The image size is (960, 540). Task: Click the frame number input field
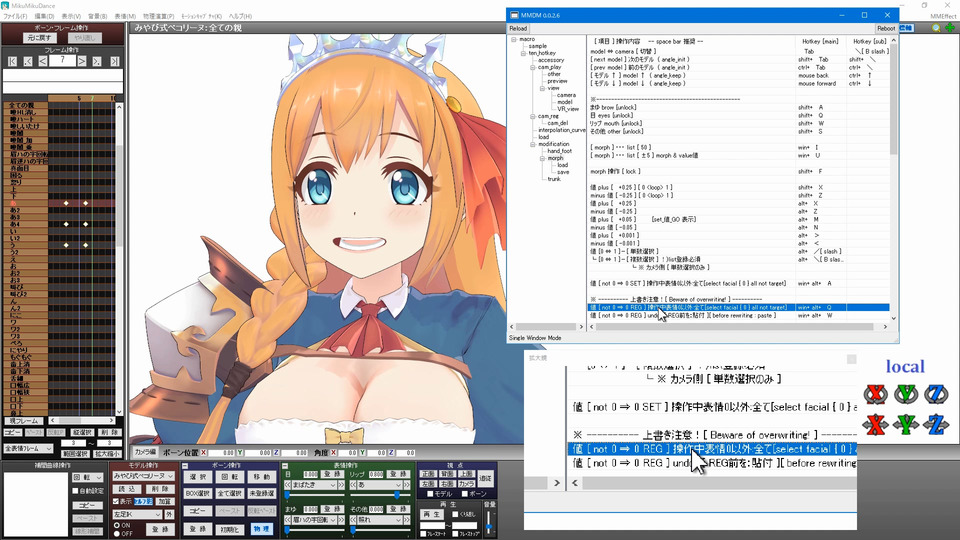[62, 61]
